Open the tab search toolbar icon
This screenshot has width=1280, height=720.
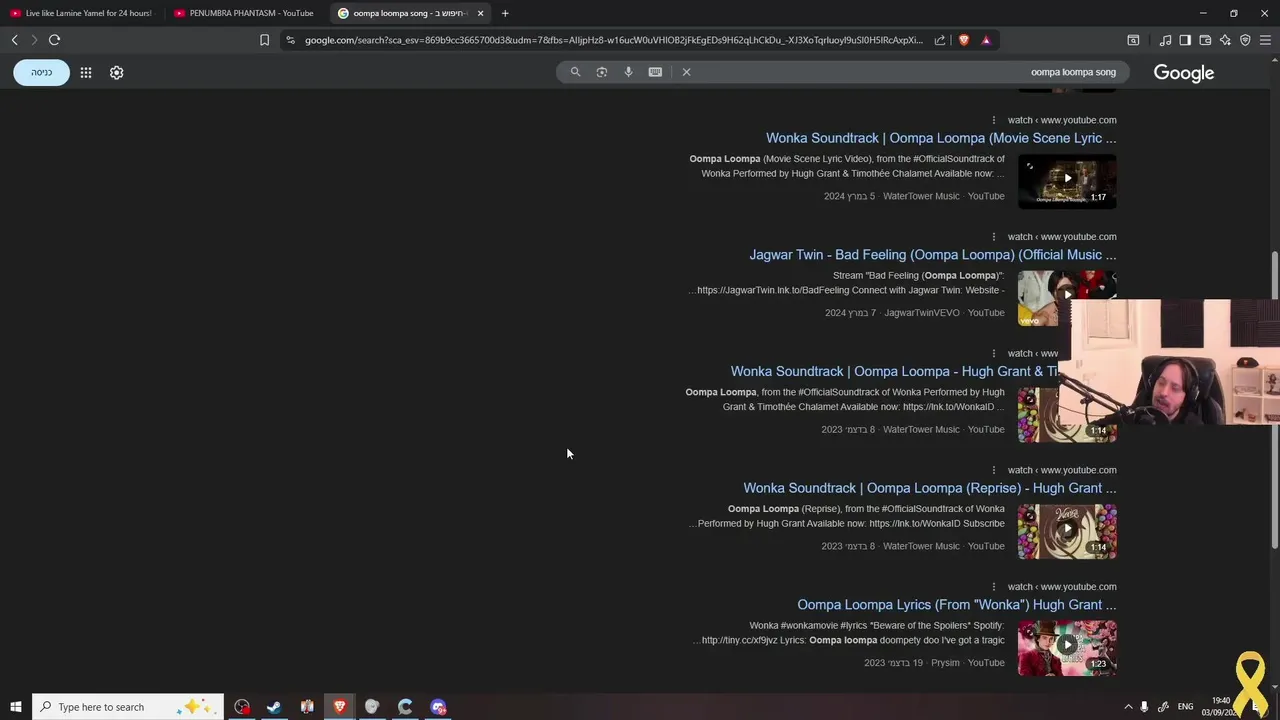(x=1133, y=40)
